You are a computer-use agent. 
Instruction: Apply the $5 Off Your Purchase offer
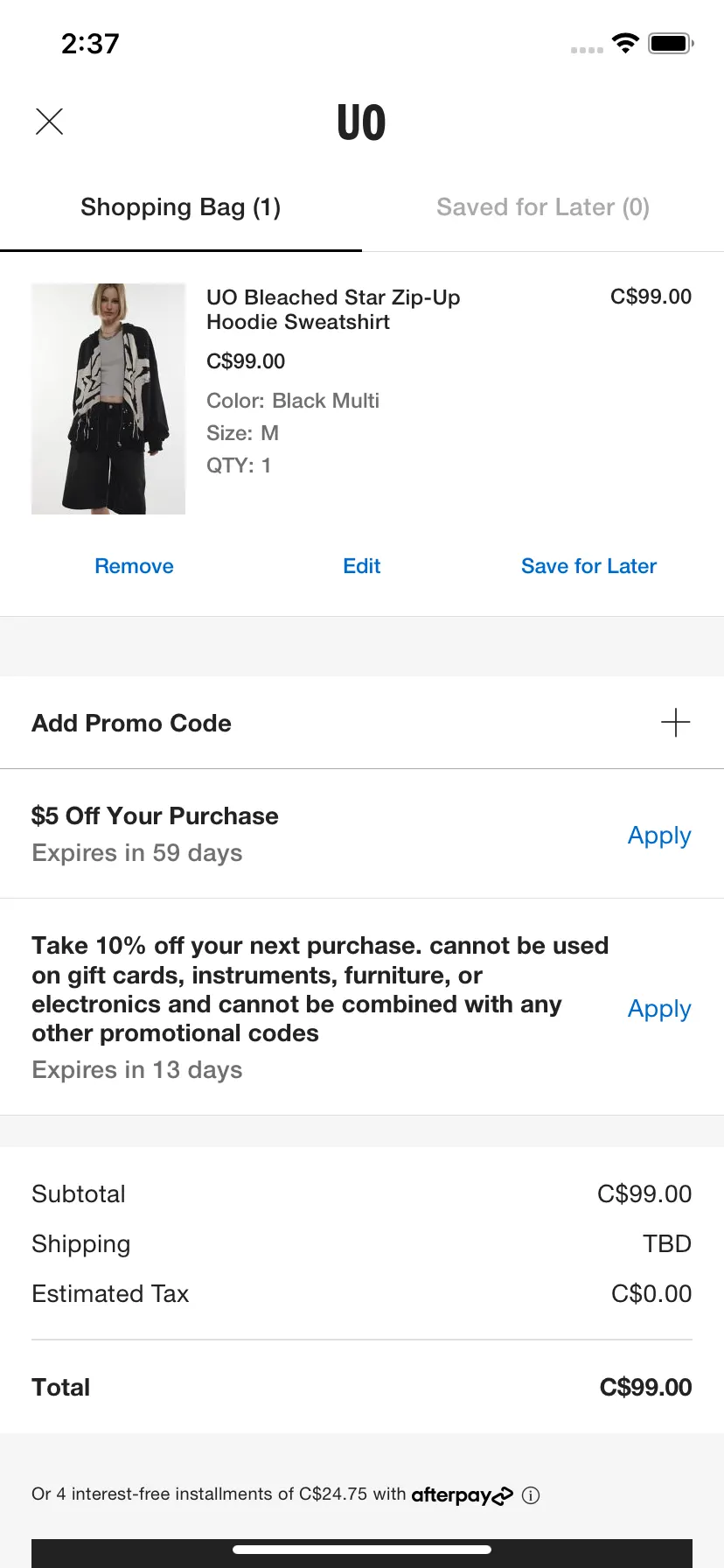659,836
